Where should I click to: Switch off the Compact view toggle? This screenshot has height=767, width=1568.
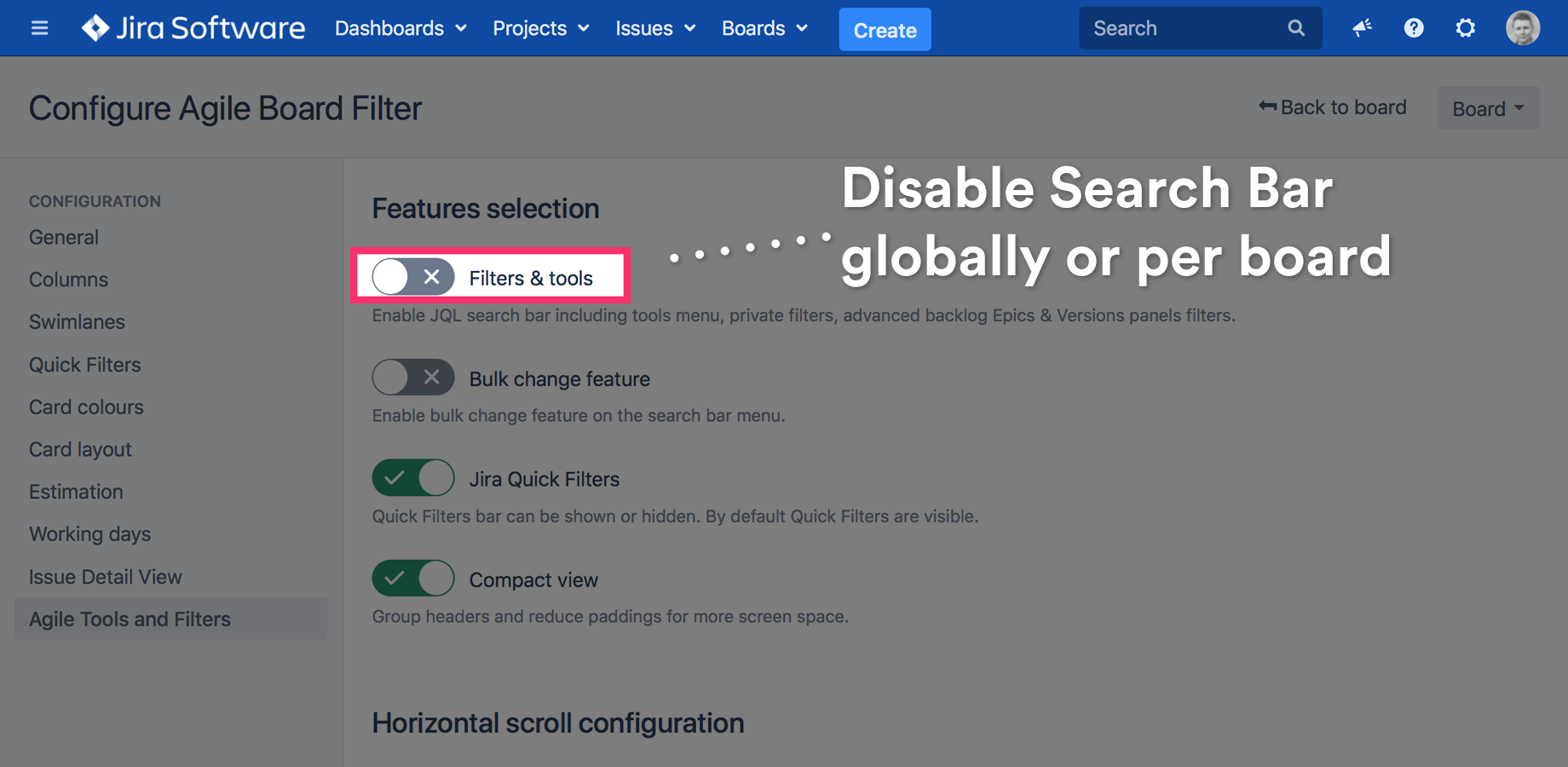coord(413,579)
